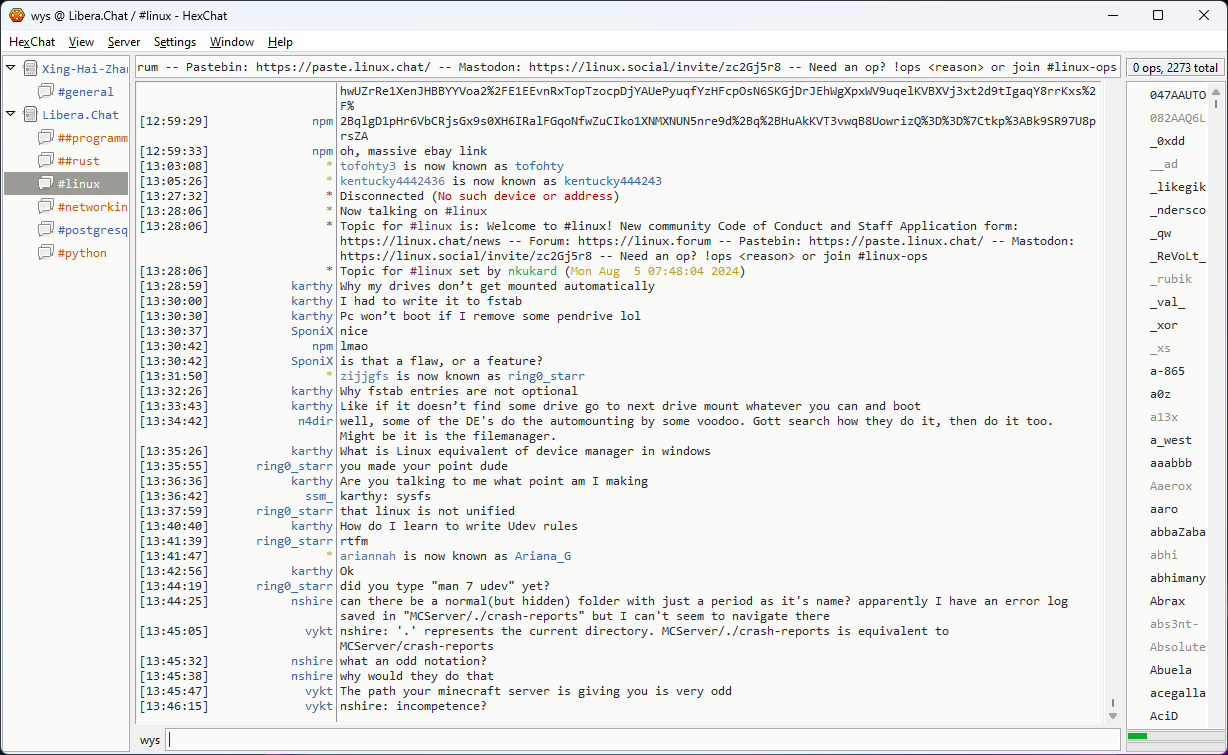Screen dimensions: 1228x755
Task: Click the HexChat app icon in title bar
Action: 16,15
